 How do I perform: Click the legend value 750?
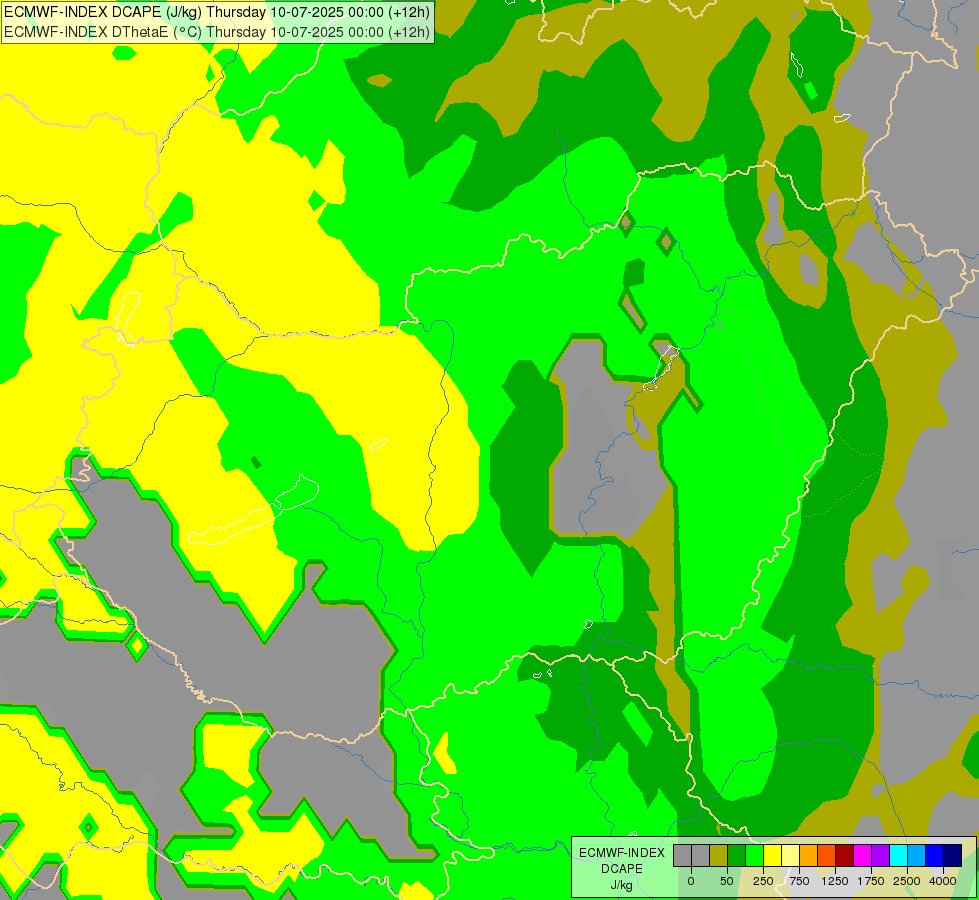click(799, 881)
